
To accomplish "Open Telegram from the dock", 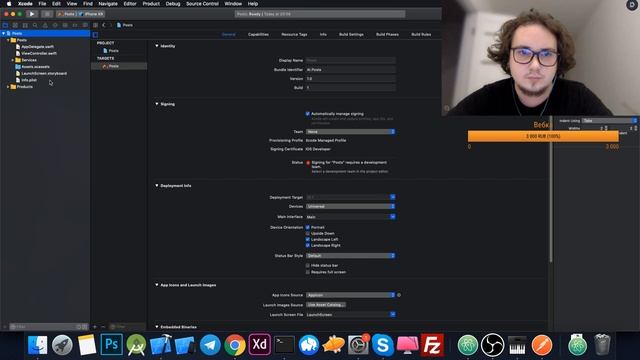I will pyautogui.click(x=210, y=345).
